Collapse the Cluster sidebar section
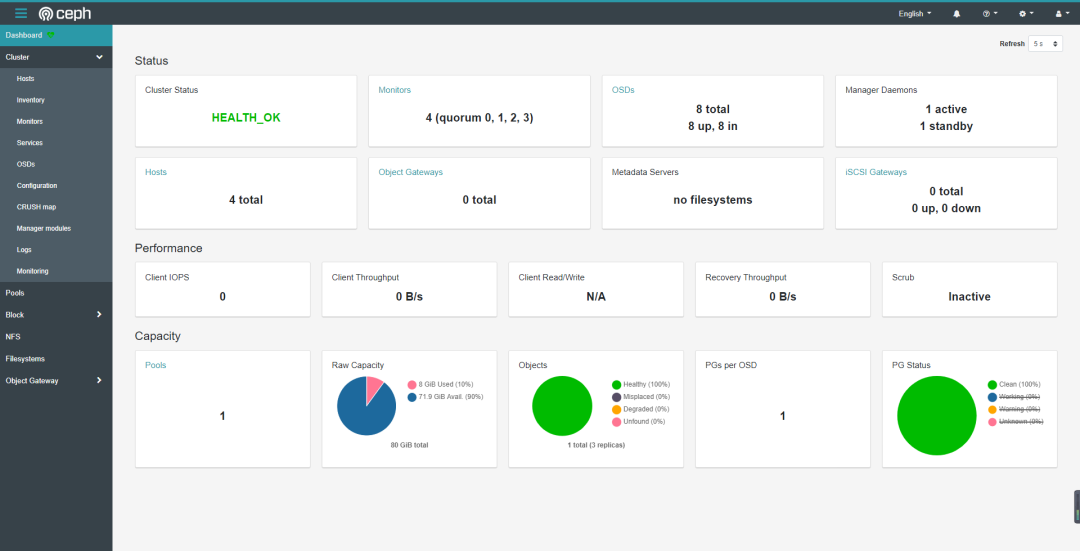 pyautogui.click(x=56, y=57)
